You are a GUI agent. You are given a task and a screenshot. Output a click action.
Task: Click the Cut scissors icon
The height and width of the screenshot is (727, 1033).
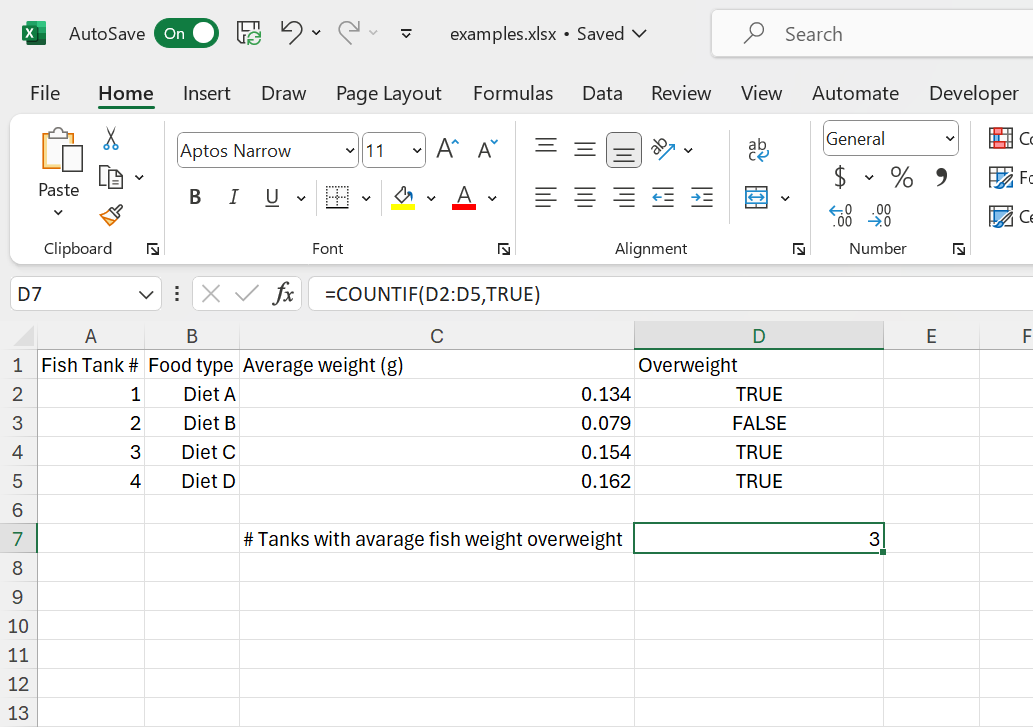[x=111, y=139]
